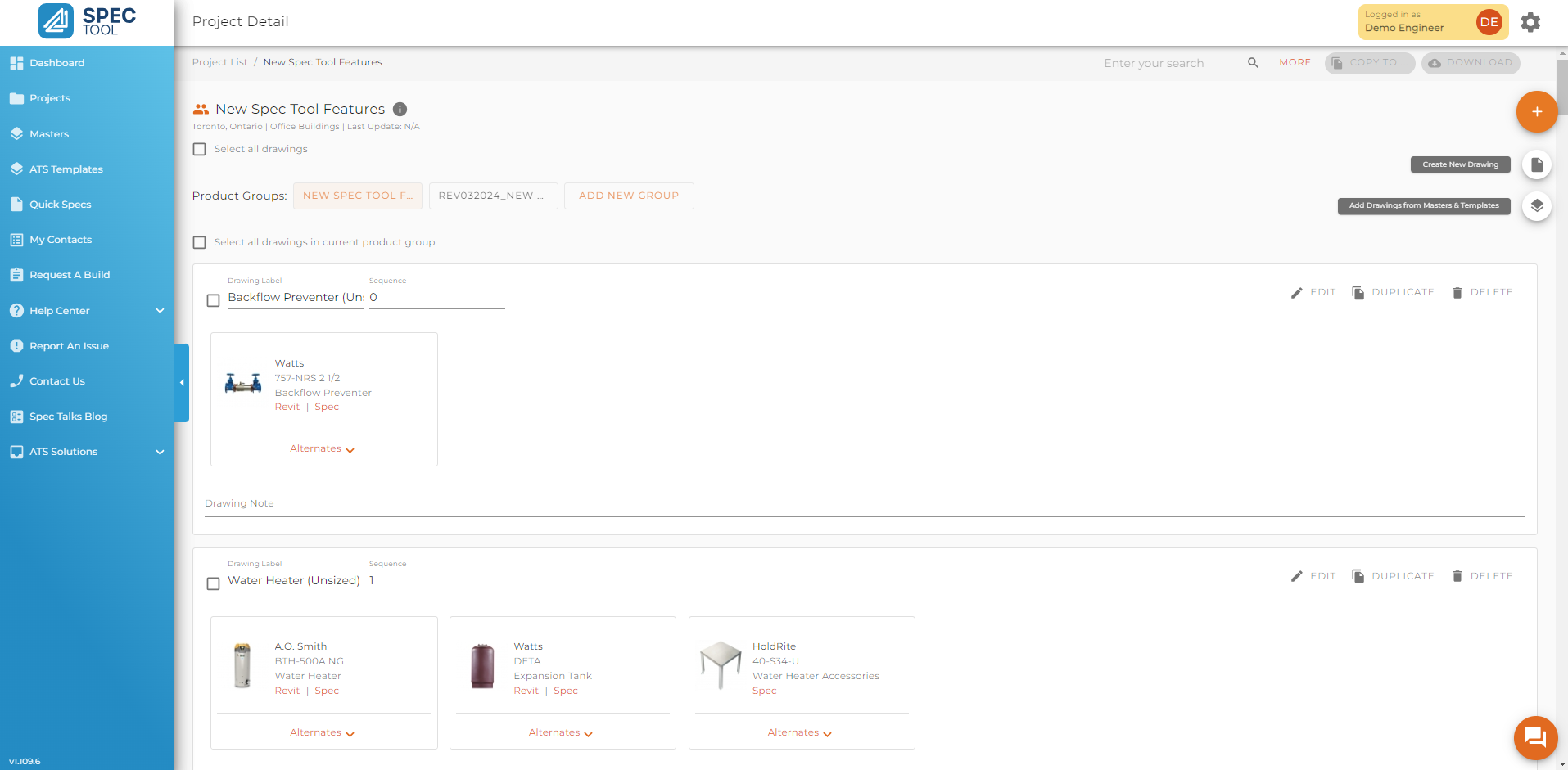Open Projects folder icon in sidebar
This screenshot has height=770, width=1568.
[16, 98]
